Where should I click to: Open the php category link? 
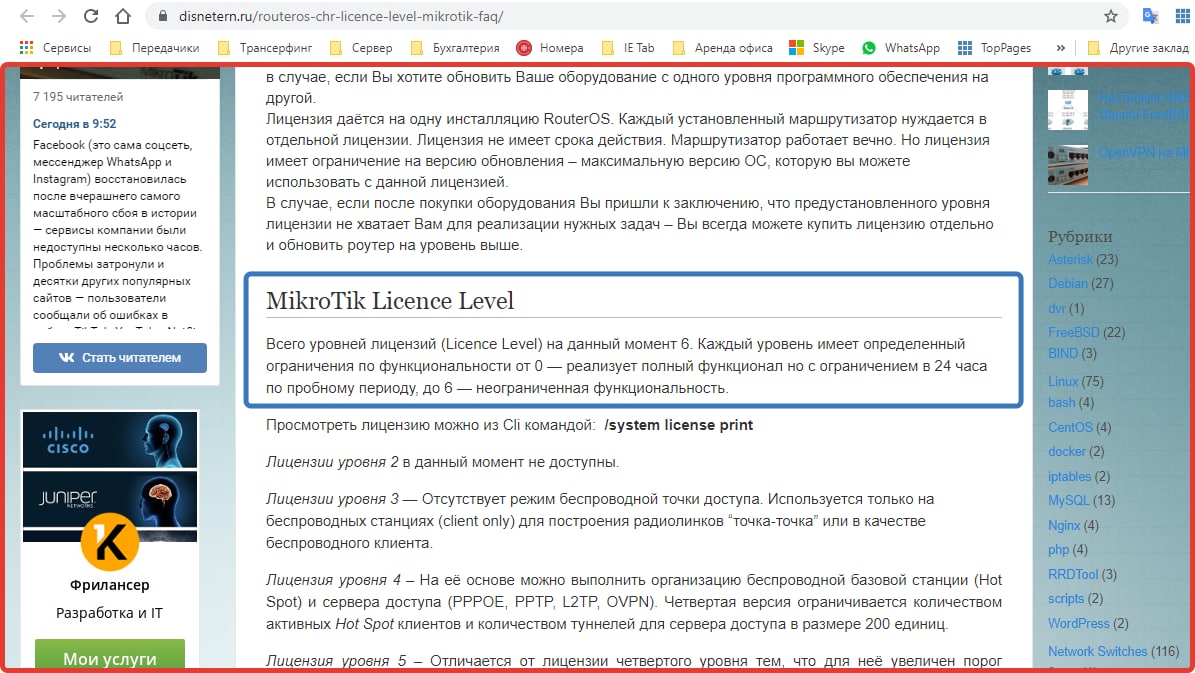[x=1059, y=549]
